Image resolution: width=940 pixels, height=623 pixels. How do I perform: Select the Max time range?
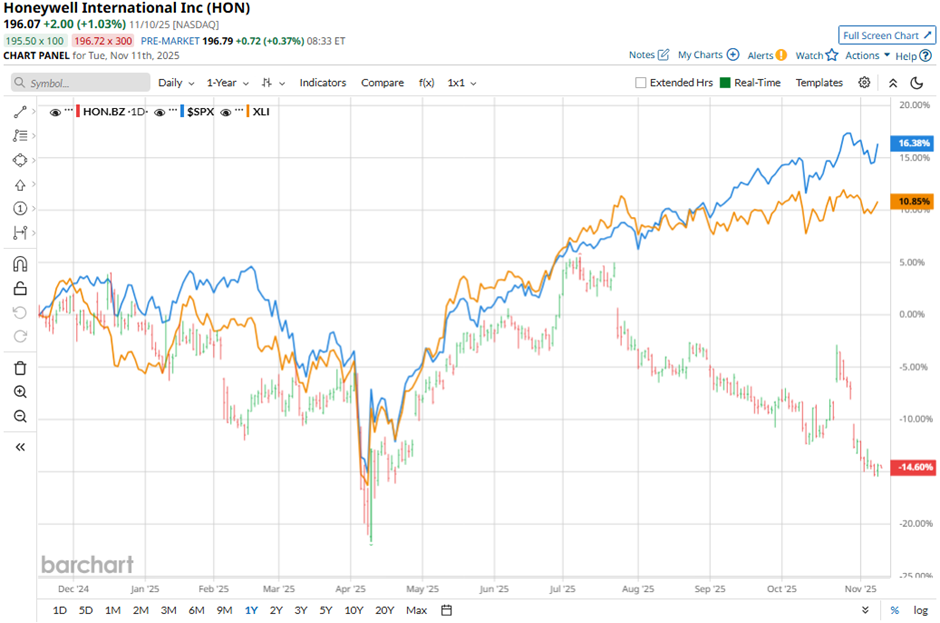tap(416, 610)
